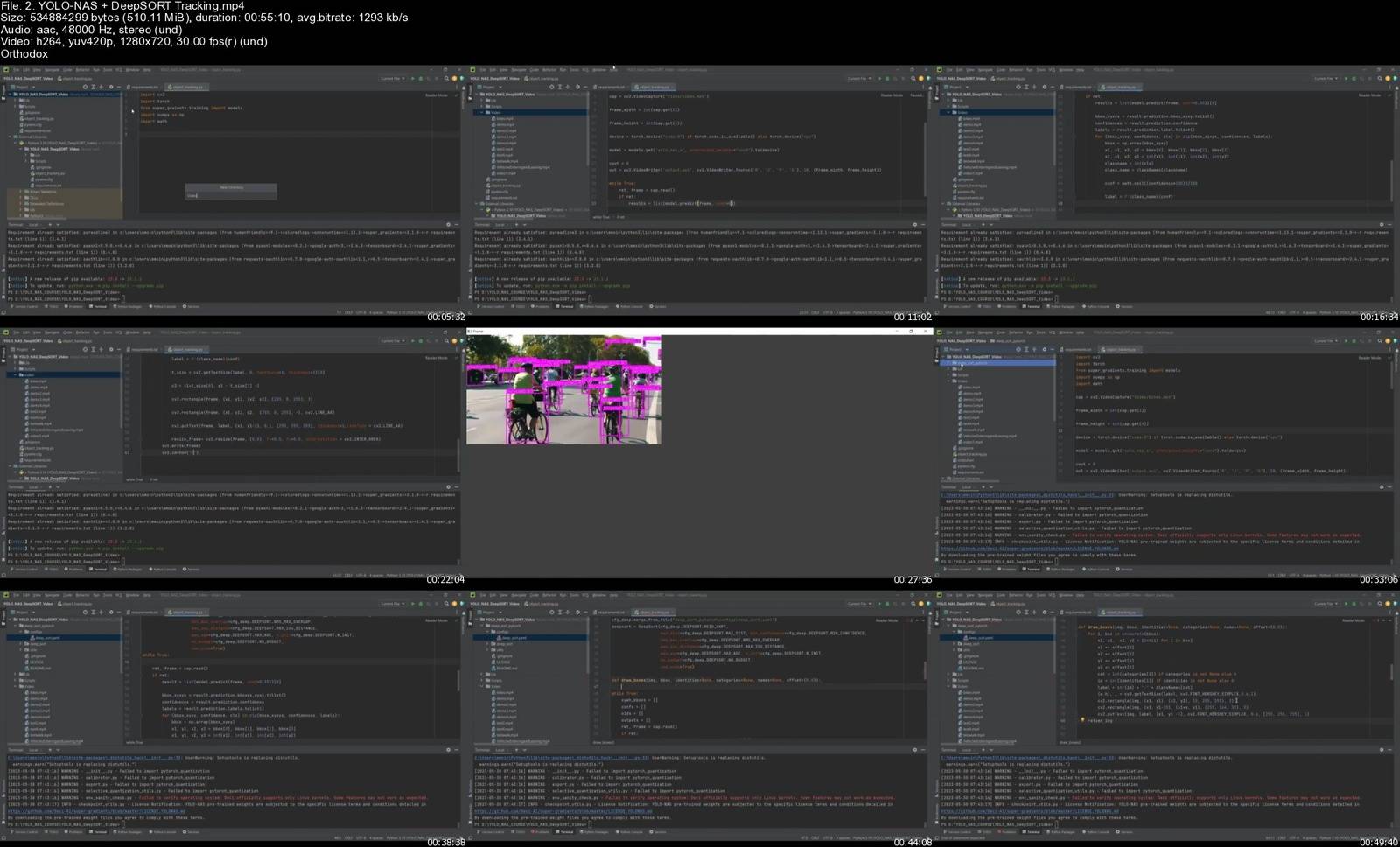Open Python Packages in the 00:05:32 frame
This screenshot has height=847, width=1400.
[x=127, y=306]
